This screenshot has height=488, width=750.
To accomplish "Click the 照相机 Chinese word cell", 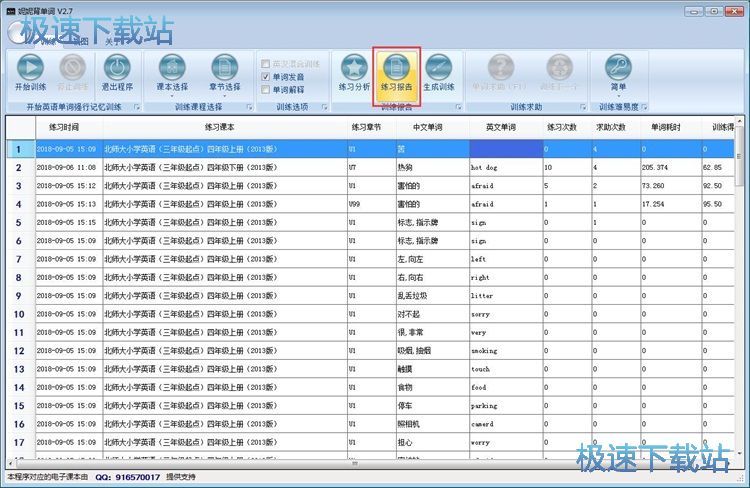I will (433, 424).
